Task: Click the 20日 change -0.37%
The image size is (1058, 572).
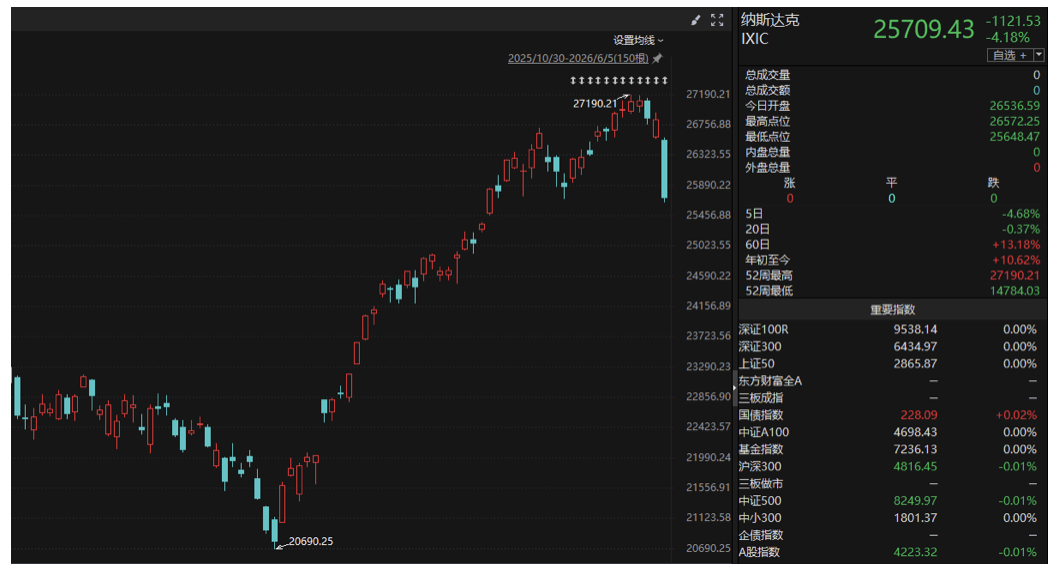Action: click(1021, 229)
